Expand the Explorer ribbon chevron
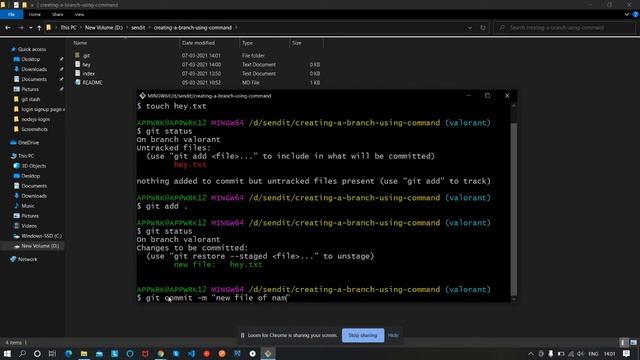Image resolution: width=640 pixels, height=360 pixels. (x=627, y=14)
